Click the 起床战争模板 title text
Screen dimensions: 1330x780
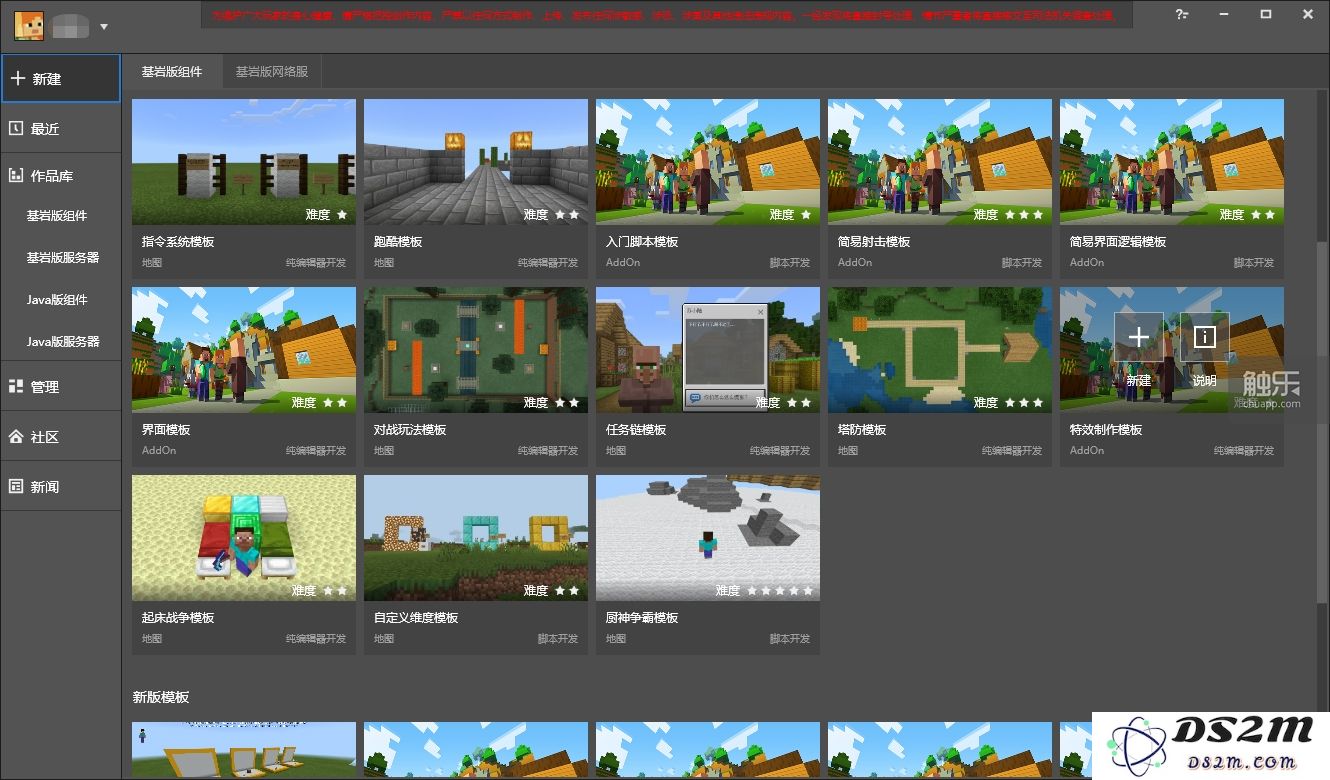[x=178, y=618]
